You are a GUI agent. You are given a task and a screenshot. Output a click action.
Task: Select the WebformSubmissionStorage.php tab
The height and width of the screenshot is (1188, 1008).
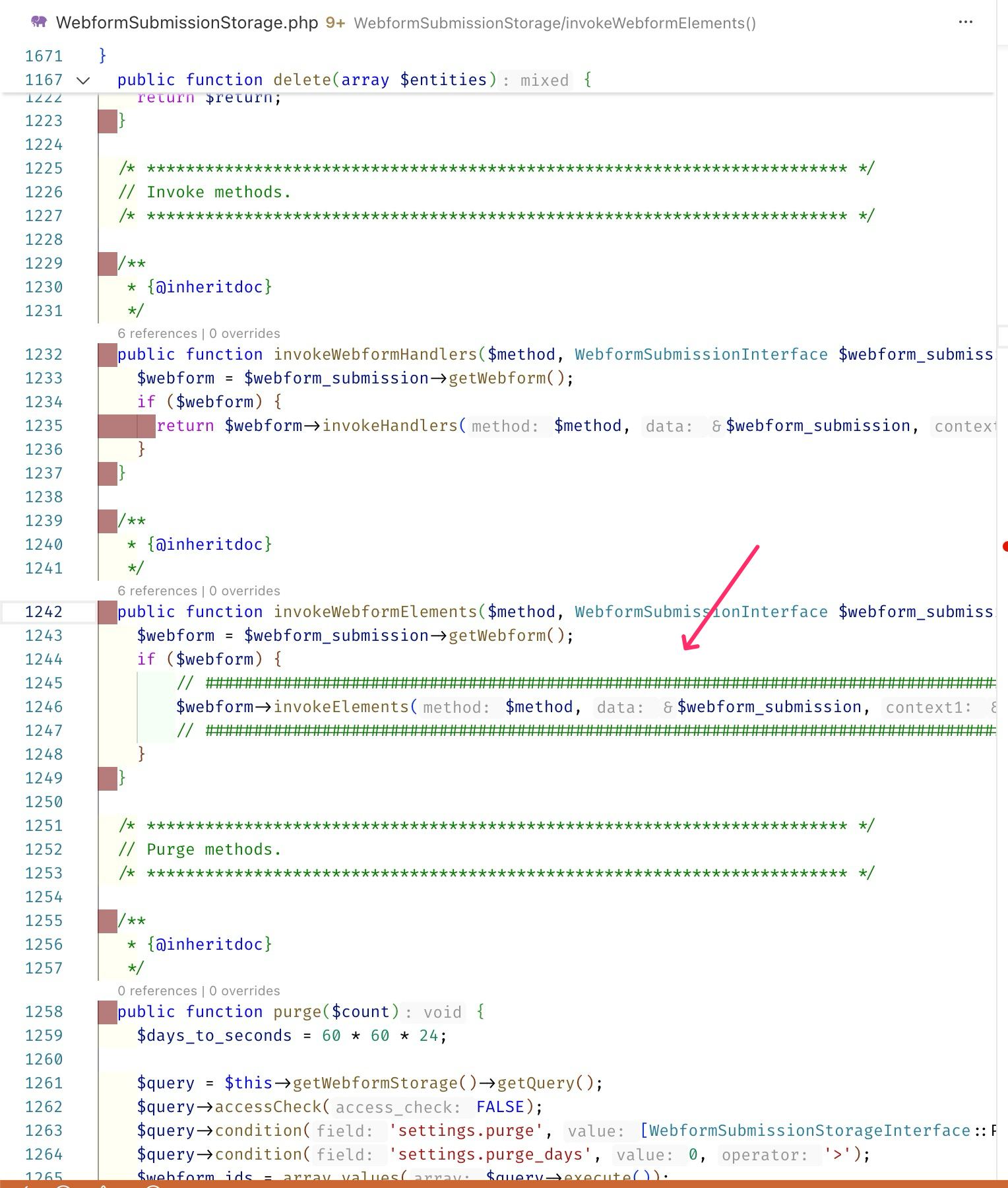pos(187,23)
